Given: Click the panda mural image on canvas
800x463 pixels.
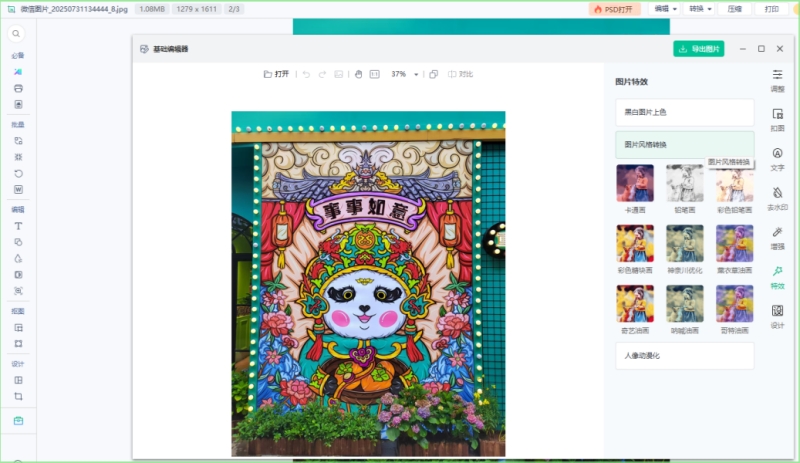Looking at the screenshot, I should 368,284.
